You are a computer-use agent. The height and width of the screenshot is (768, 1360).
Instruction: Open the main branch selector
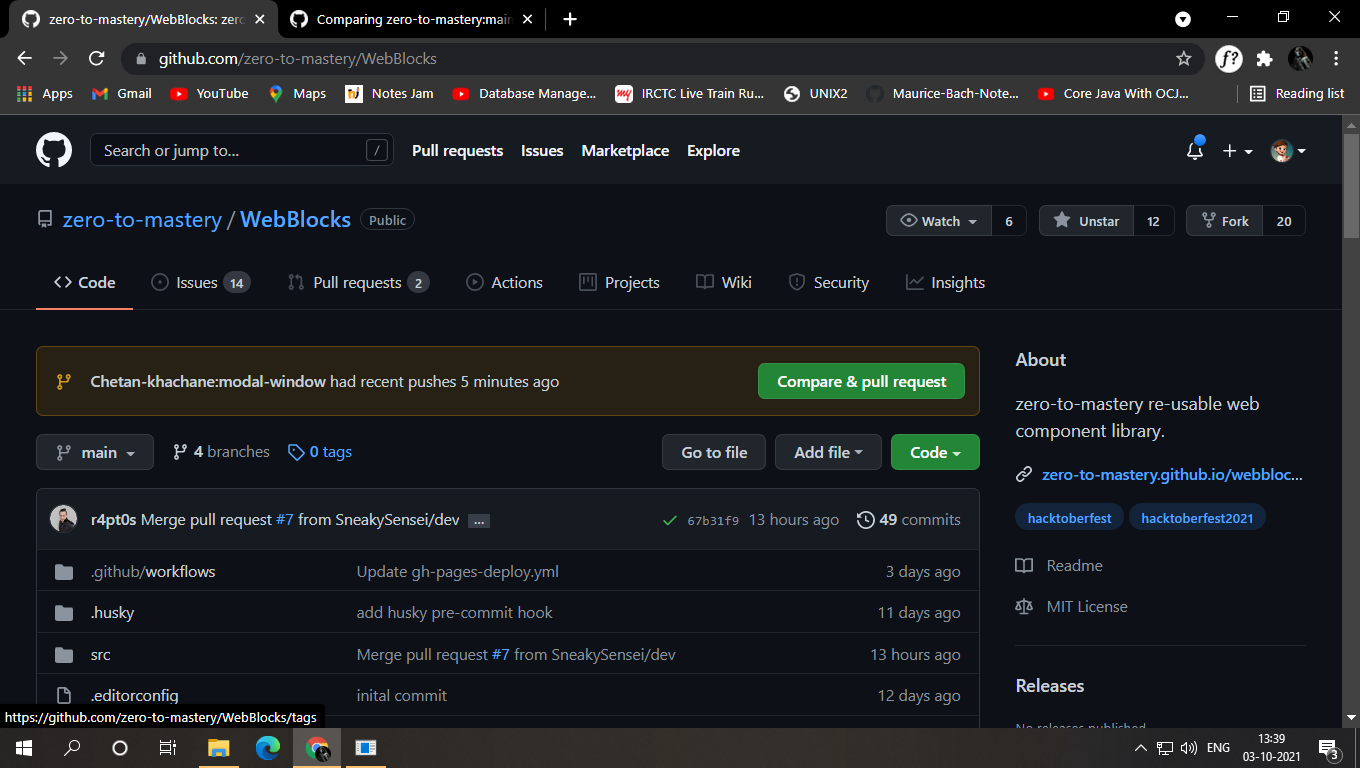95,452
